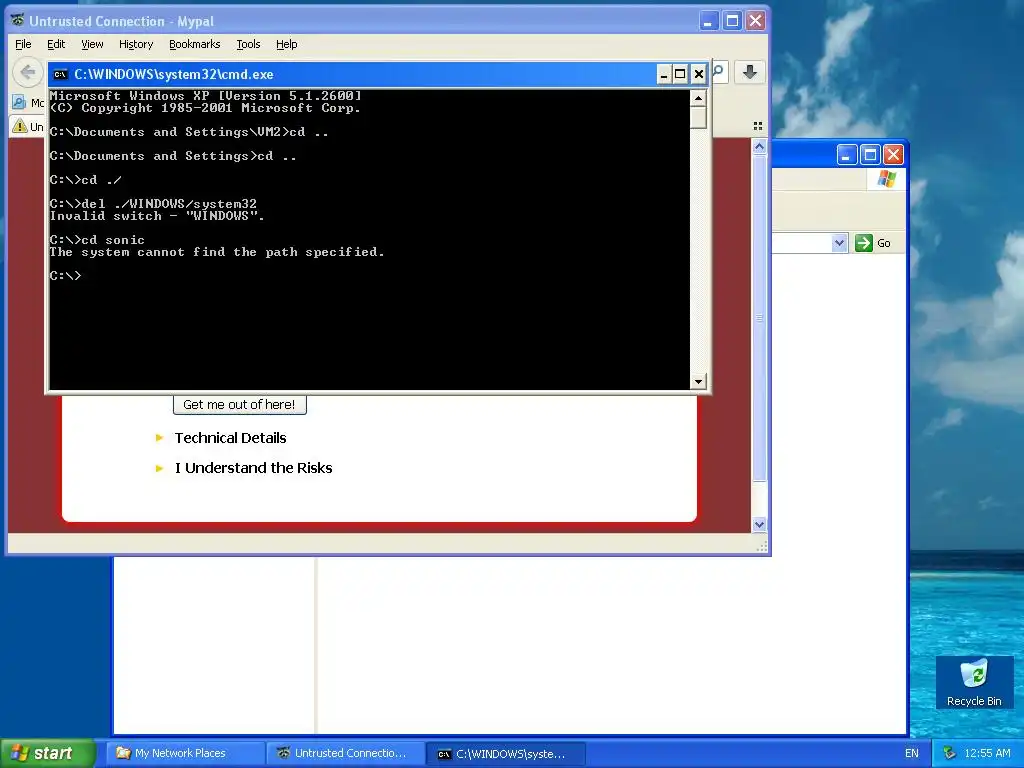Switch to Untrusted Connection taskbar button
The width and height of the screenshot is (1024, 768).
pyautogui.click(x=346, y=754)
